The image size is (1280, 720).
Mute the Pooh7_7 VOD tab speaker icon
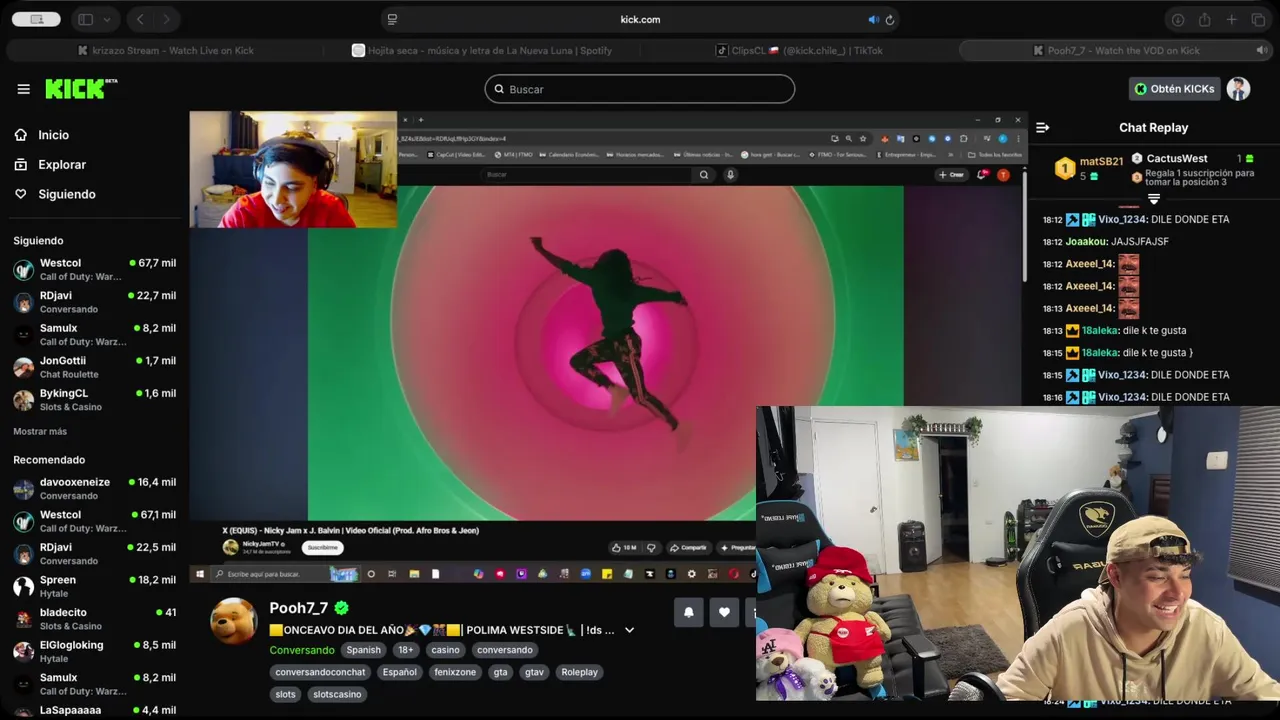point(1261,50)
